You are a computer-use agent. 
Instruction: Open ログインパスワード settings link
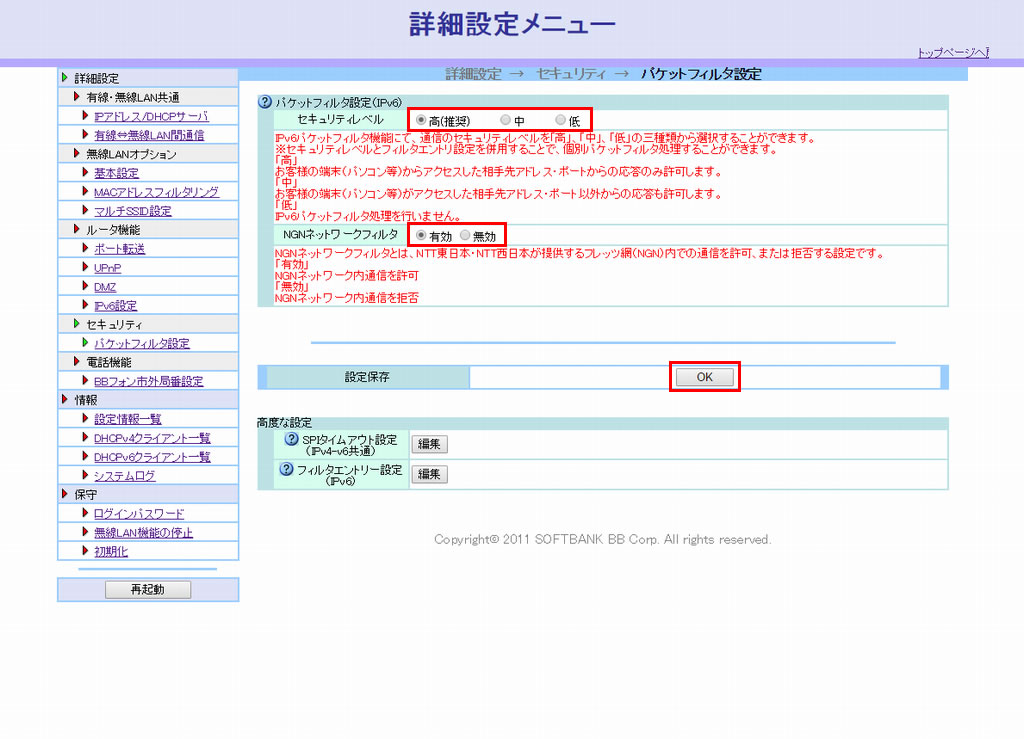(139, 514)
